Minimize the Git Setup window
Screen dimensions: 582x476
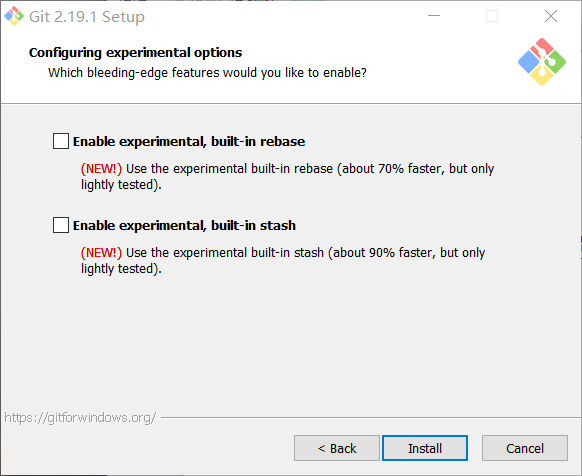434,16
